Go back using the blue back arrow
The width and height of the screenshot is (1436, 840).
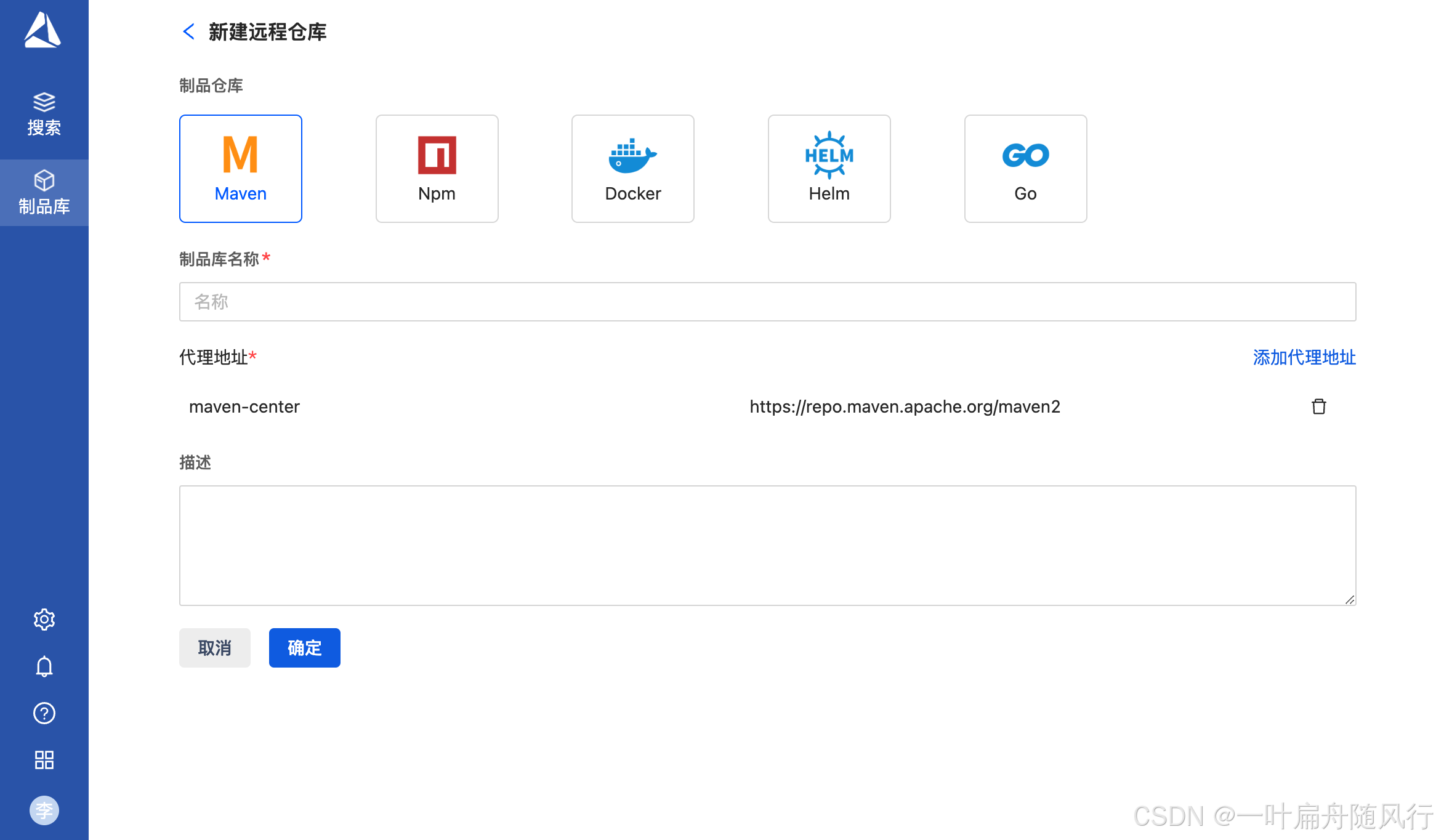coord(189,31)
